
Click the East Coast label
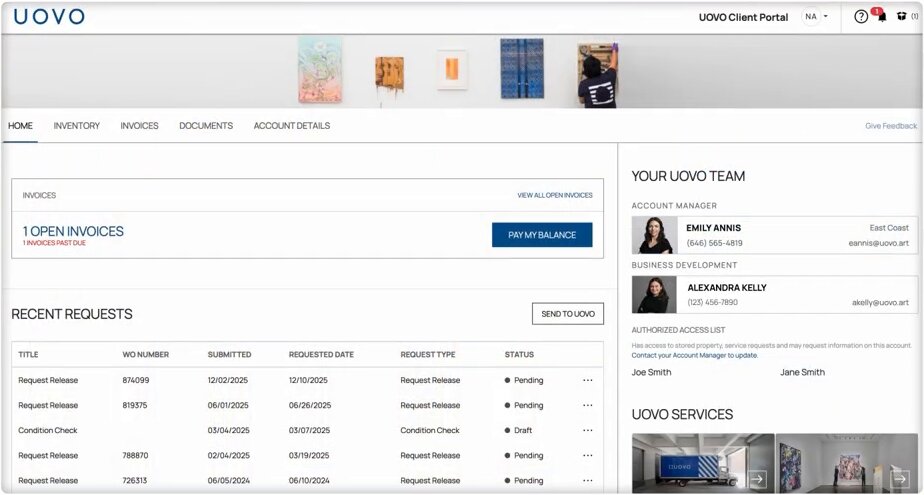click(x=889, y=227)
